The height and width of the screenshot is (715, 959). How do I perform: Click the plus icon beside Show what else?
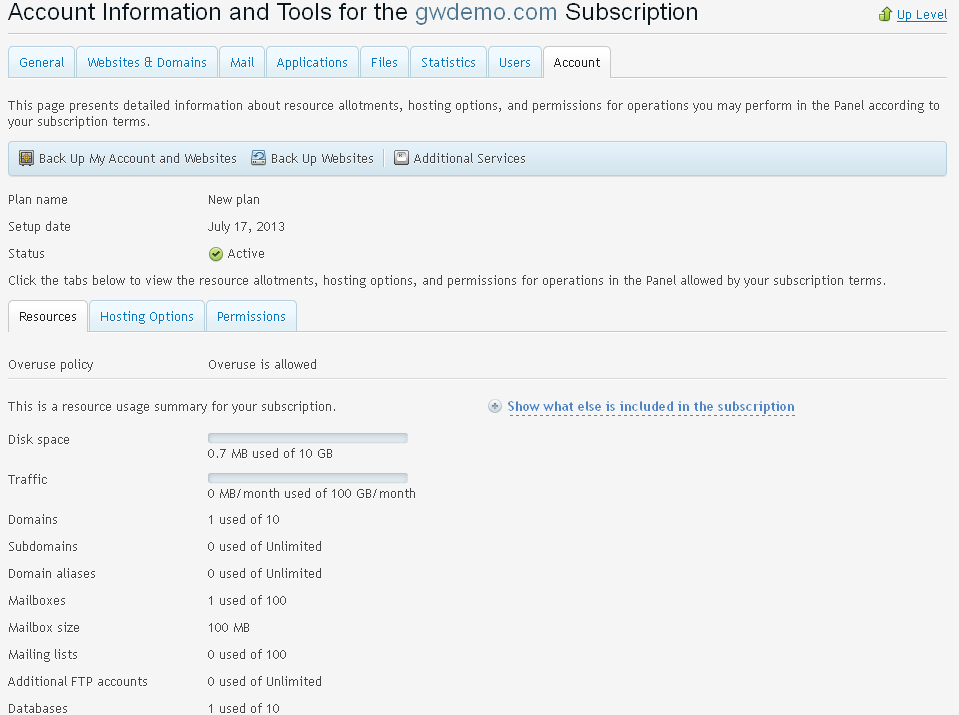[x=495, y=407]
